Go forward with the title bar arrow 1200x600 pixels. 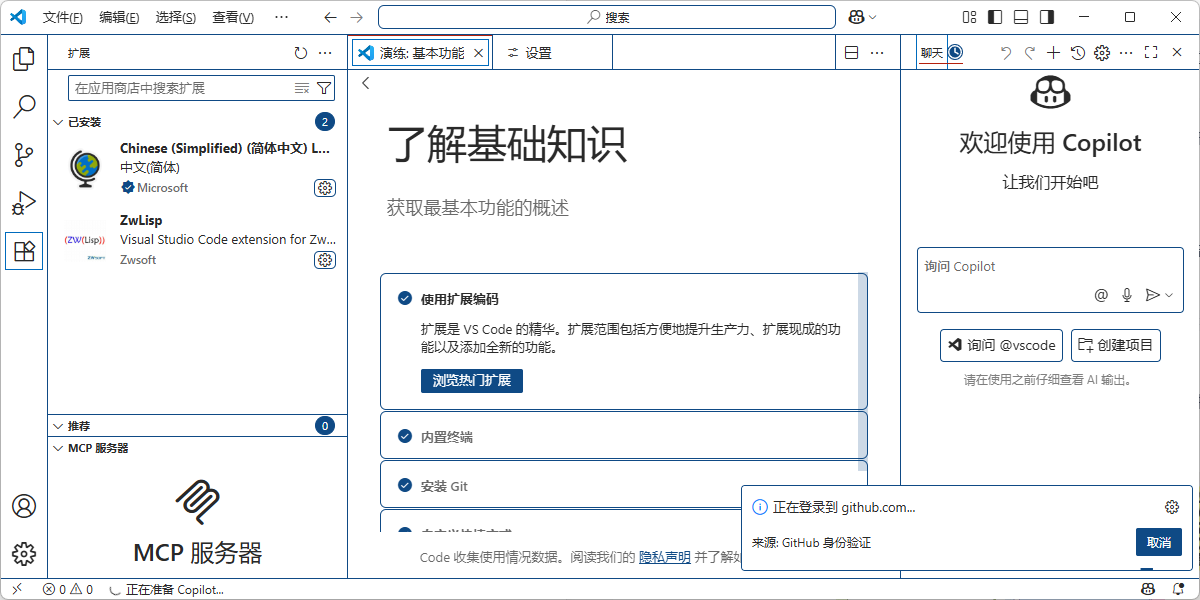point(357,17)
